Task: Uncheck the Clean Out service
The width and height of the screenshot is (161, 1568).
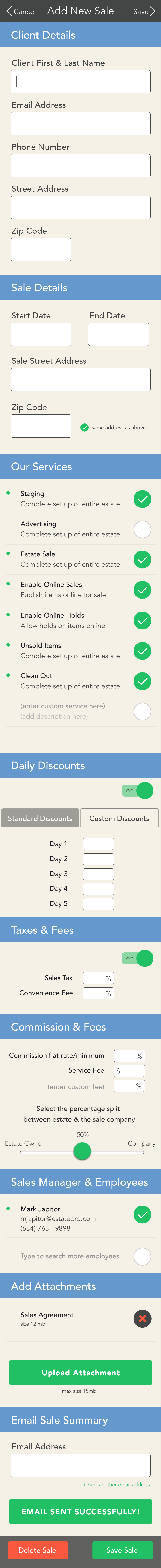Action: 142,681
